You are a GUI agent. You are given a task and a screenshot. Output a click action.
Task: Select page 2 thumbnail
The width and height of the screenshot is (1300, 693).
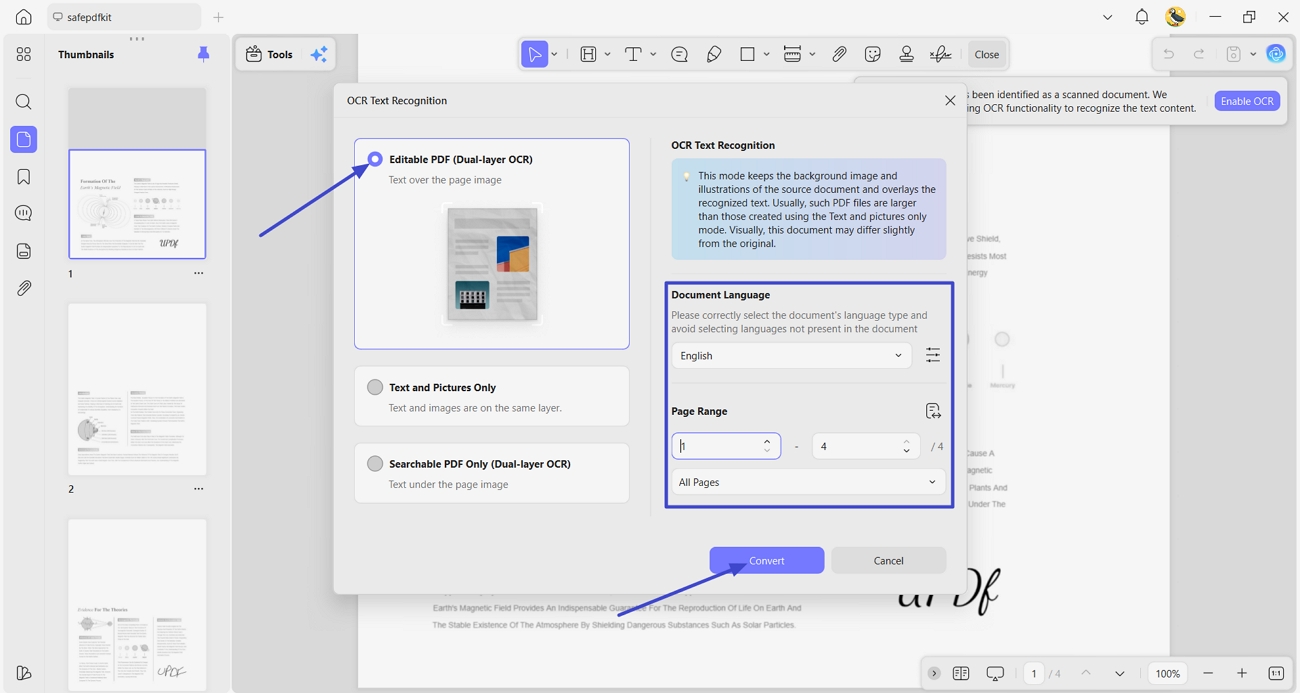(x=137, y=389)
